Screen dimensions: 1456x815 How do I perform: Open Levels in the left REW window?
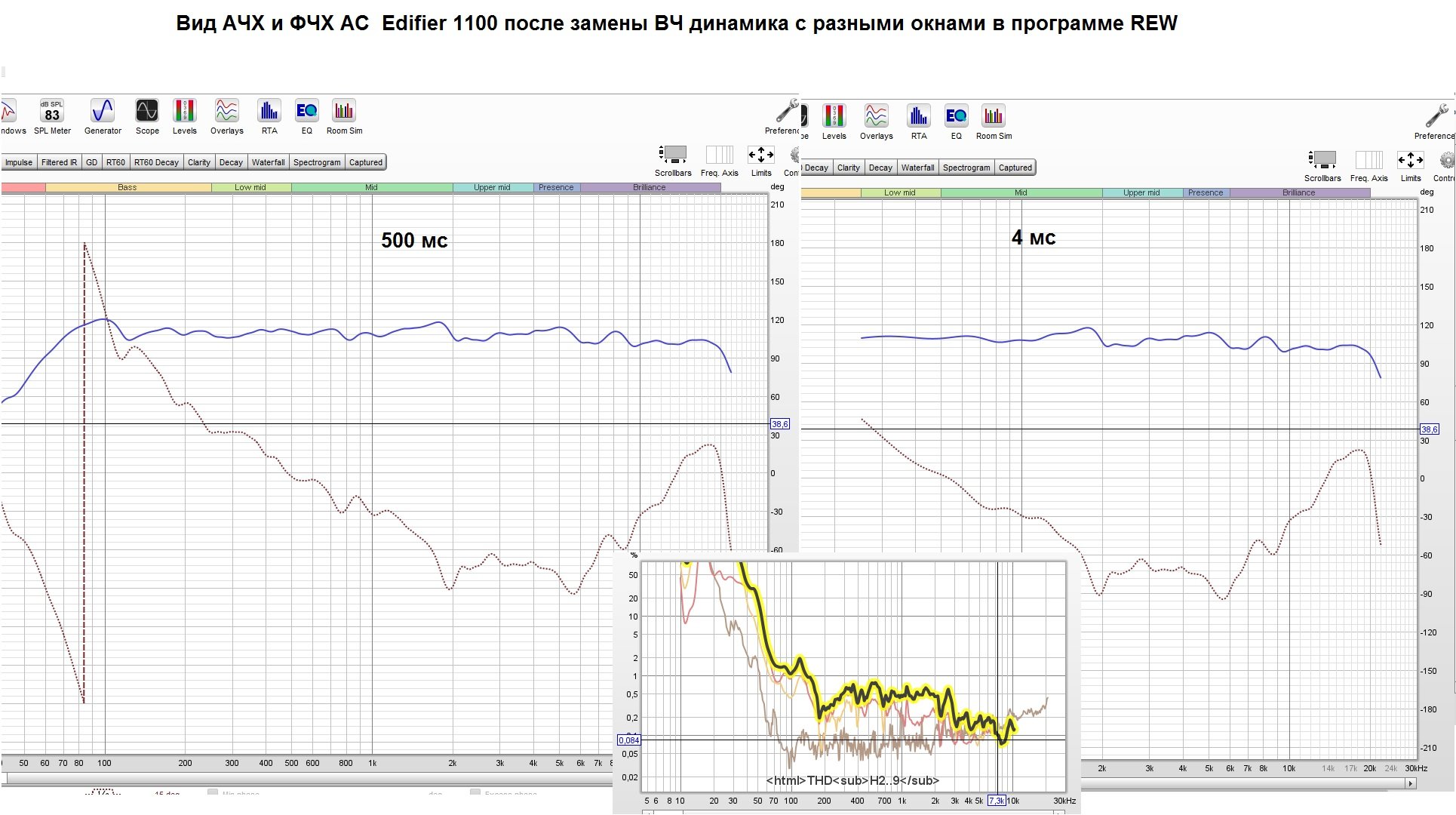coord(185,117)
